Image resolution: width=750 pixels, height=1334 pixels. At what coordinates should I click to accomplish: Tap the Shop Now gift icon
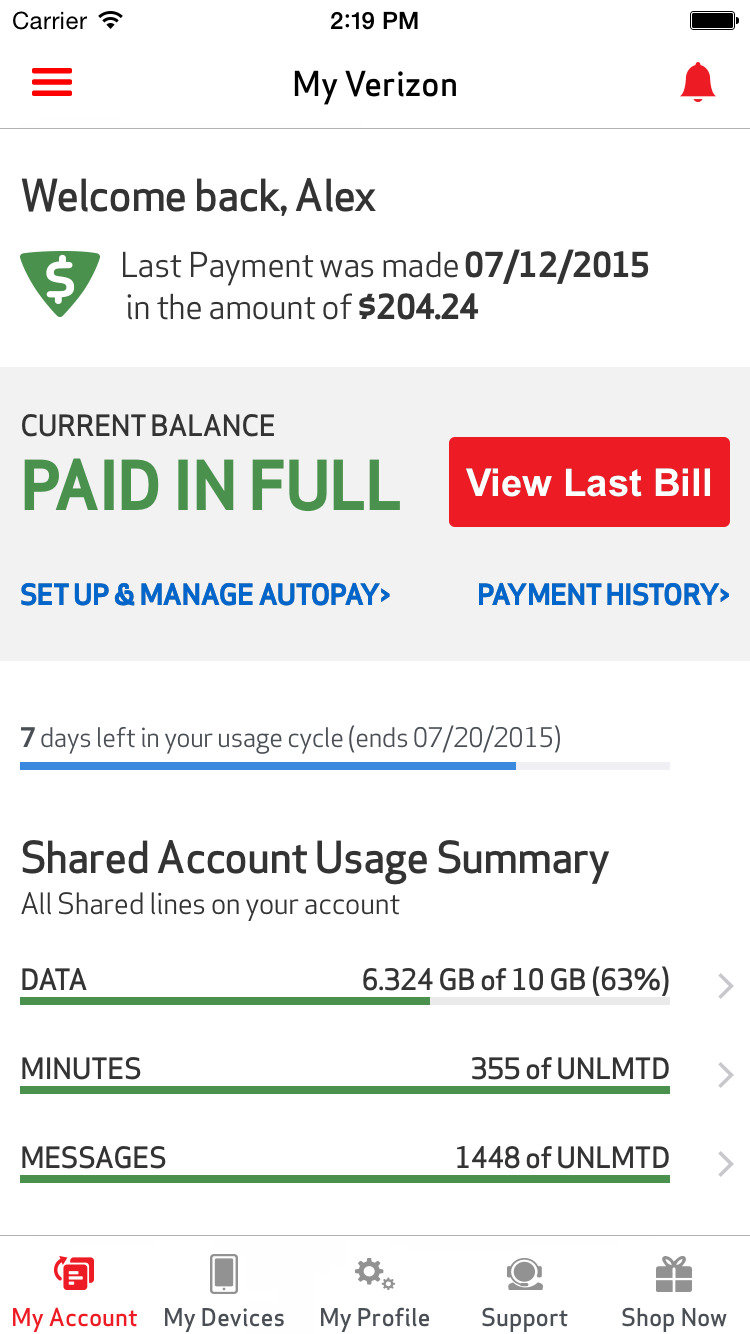(674, 1274)
